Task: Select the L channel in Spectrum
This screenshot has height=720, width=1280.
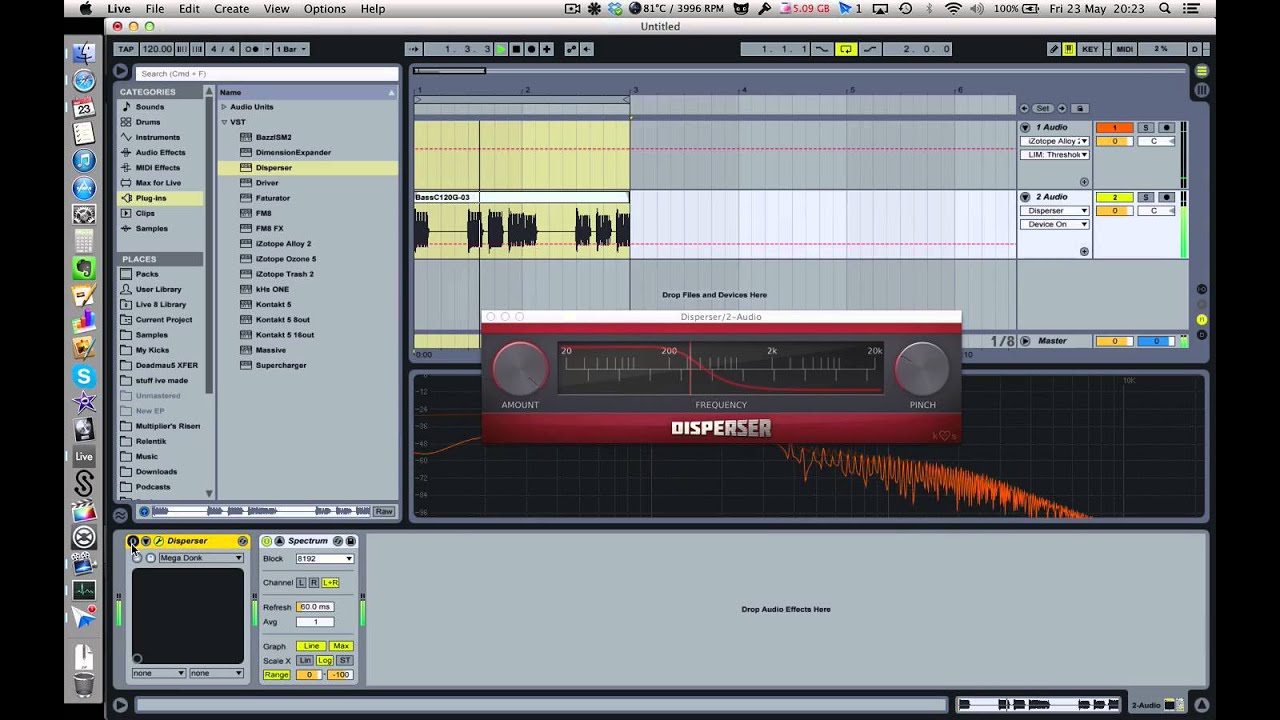Action: (x=301, y=582)
